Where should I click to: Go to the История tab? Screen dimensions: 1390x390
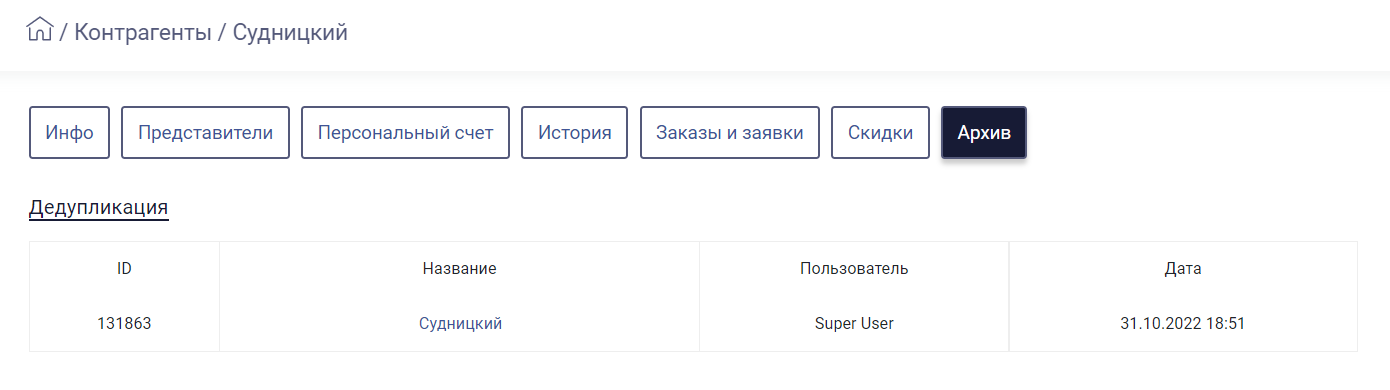pyautogui.click(x=574, y=132)
